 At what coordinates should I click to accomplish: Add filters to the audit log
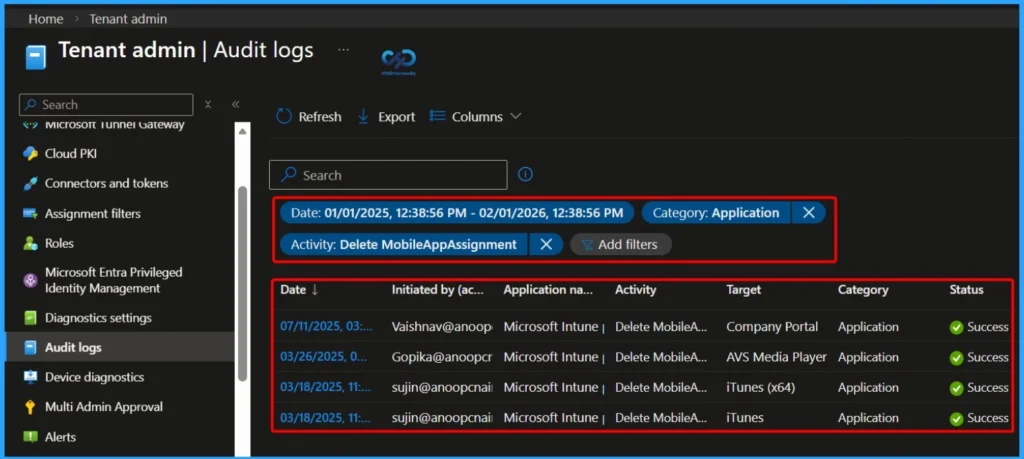click(620, 244)
